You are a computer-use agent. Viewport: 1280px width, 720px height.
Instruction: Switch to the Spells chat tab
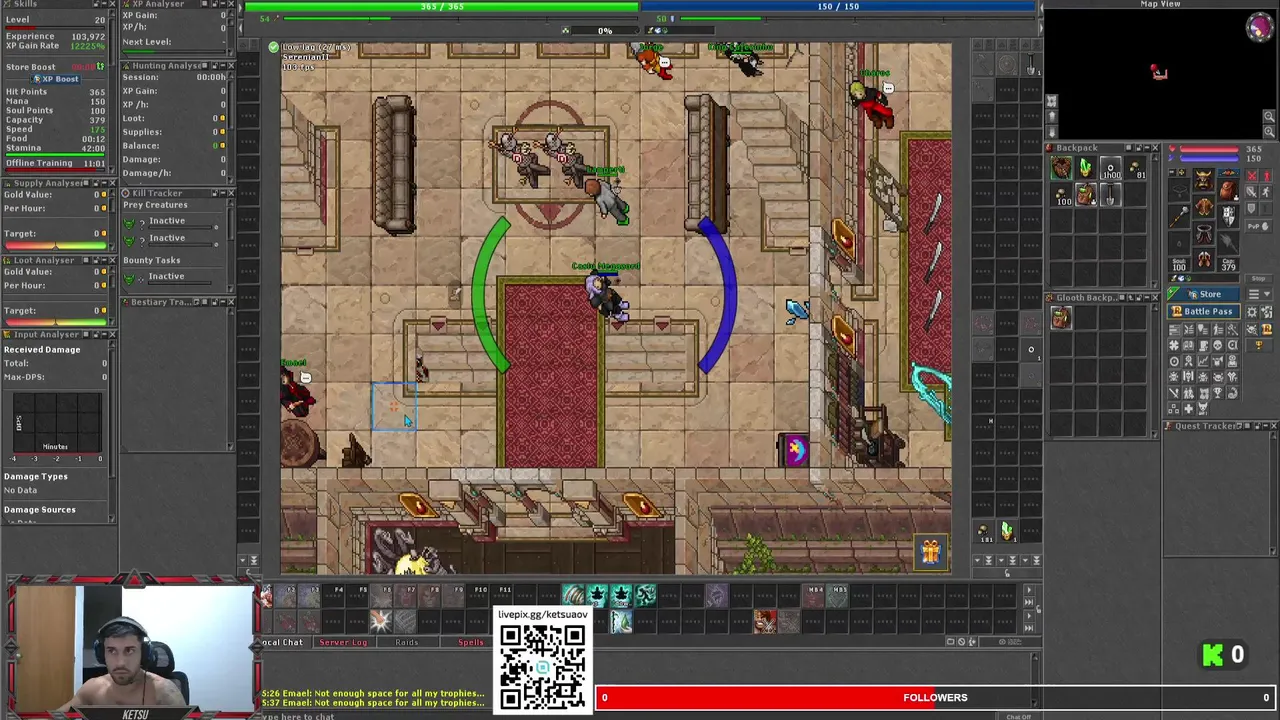click(470, 642)
